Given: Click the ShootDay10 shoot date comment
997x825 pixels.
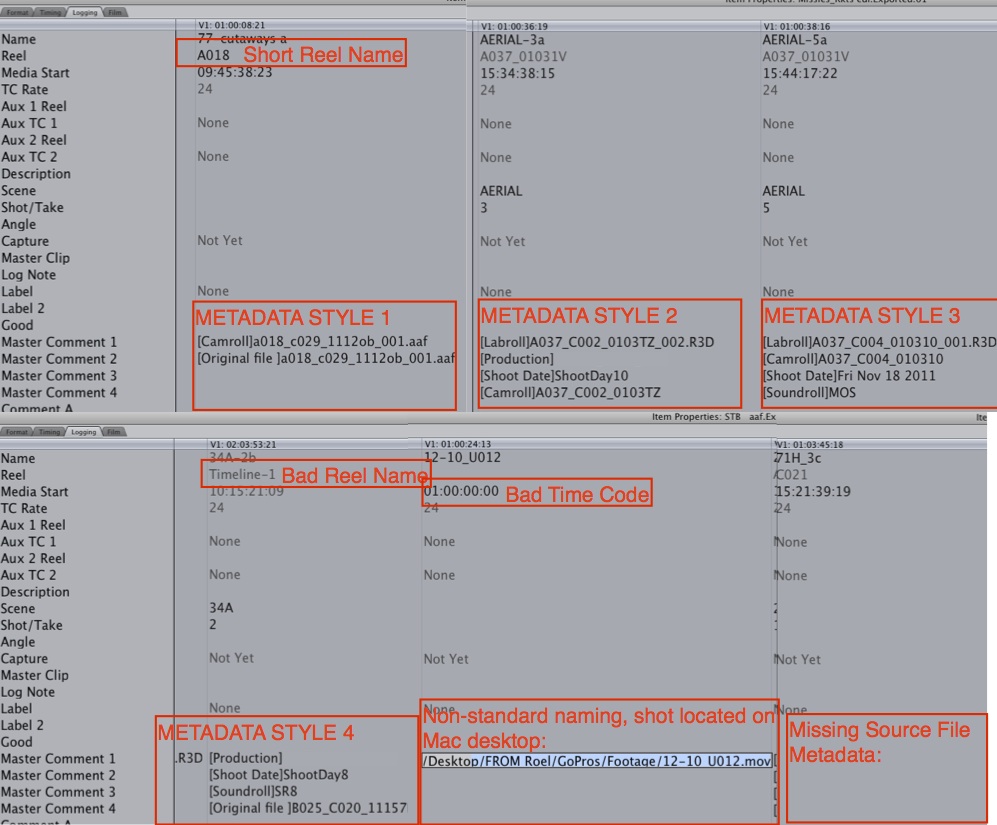Looking at the screenshot, I should coord(554,376).
